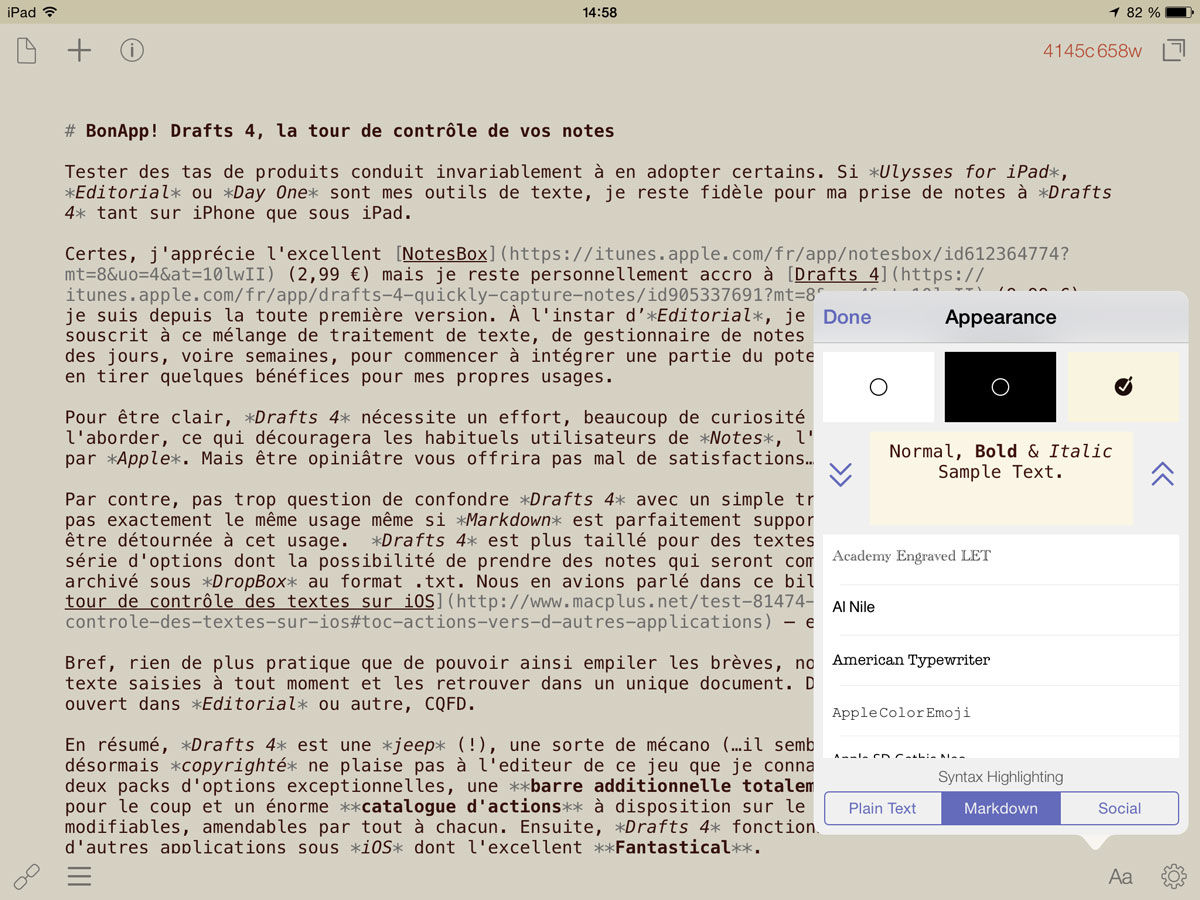Select the black dark theme
The image size is (1200, 900).
[1000, 386]
